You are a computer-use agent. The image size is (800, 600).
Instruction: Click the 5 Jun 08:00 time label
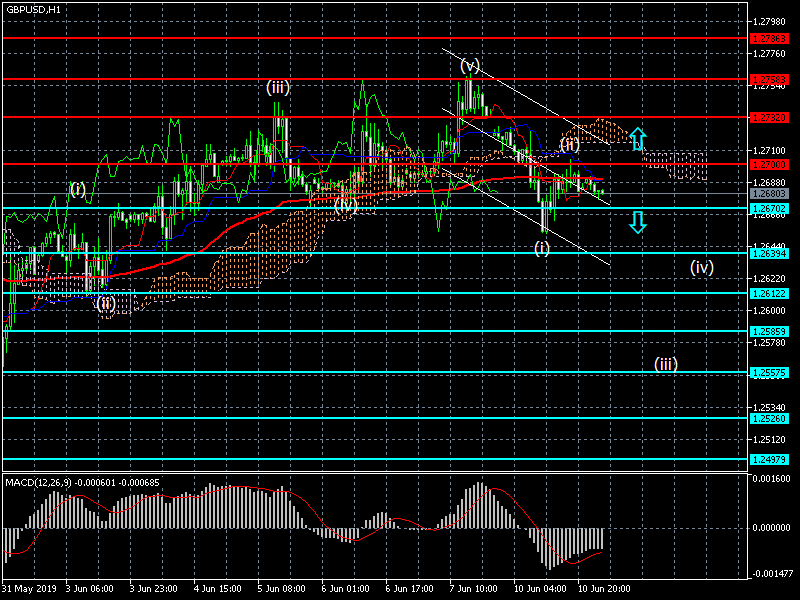tap(282, 589)
